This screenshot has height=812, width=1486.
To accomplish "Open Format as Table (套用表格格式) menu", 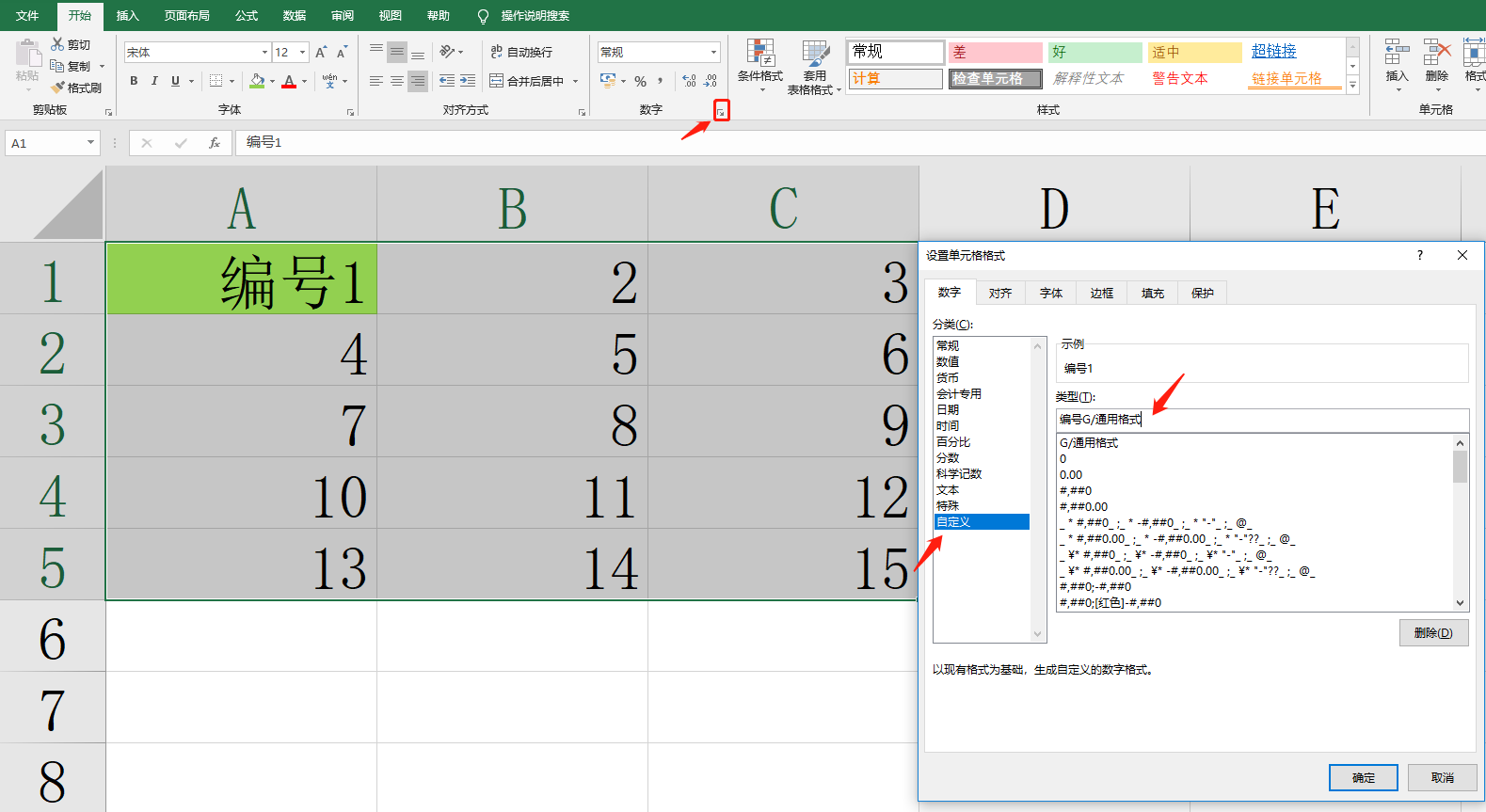I will (x=815, y=67).
